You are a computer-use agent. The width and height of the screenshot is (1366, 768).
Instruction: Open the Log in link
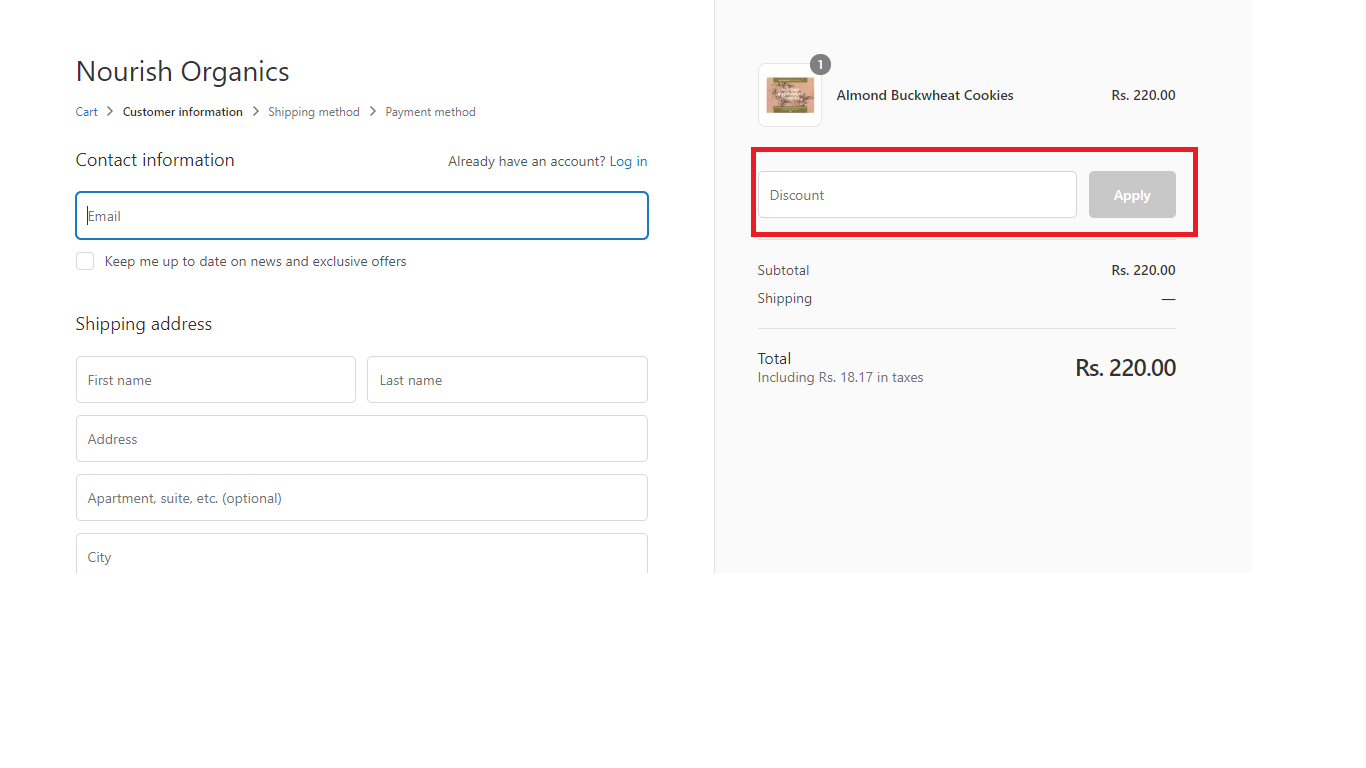(x=628, y=161)
